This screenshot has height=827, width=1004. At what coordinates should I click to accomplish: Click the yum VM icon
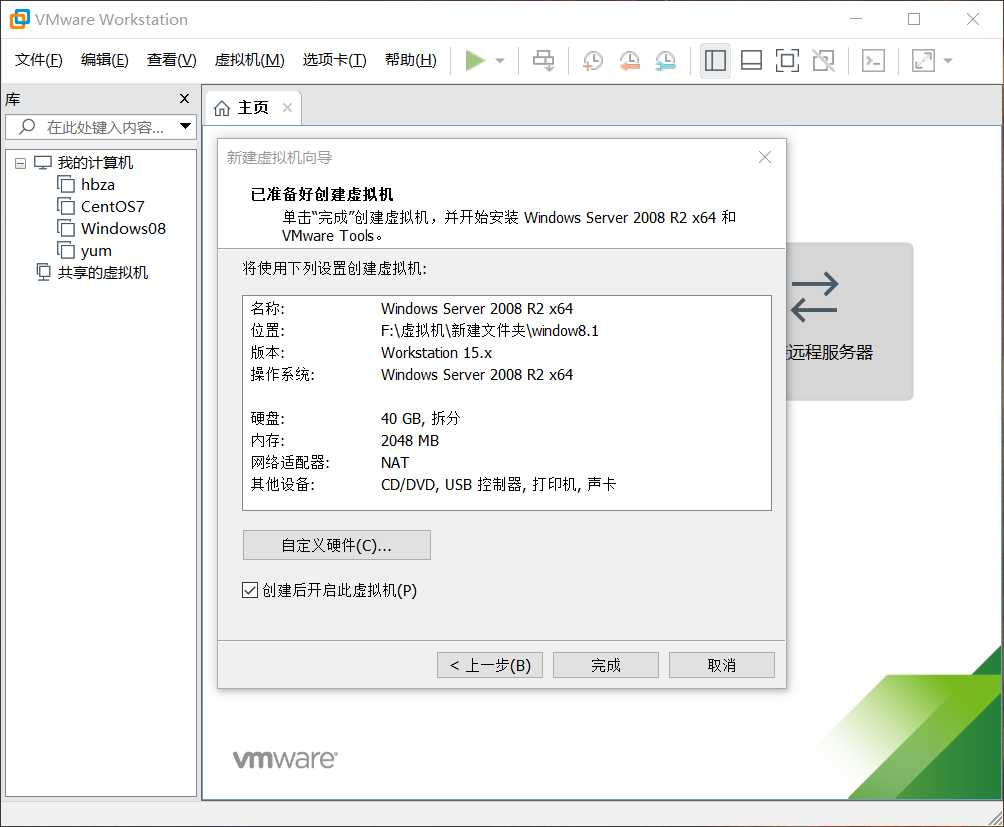[x=66, y=250]
